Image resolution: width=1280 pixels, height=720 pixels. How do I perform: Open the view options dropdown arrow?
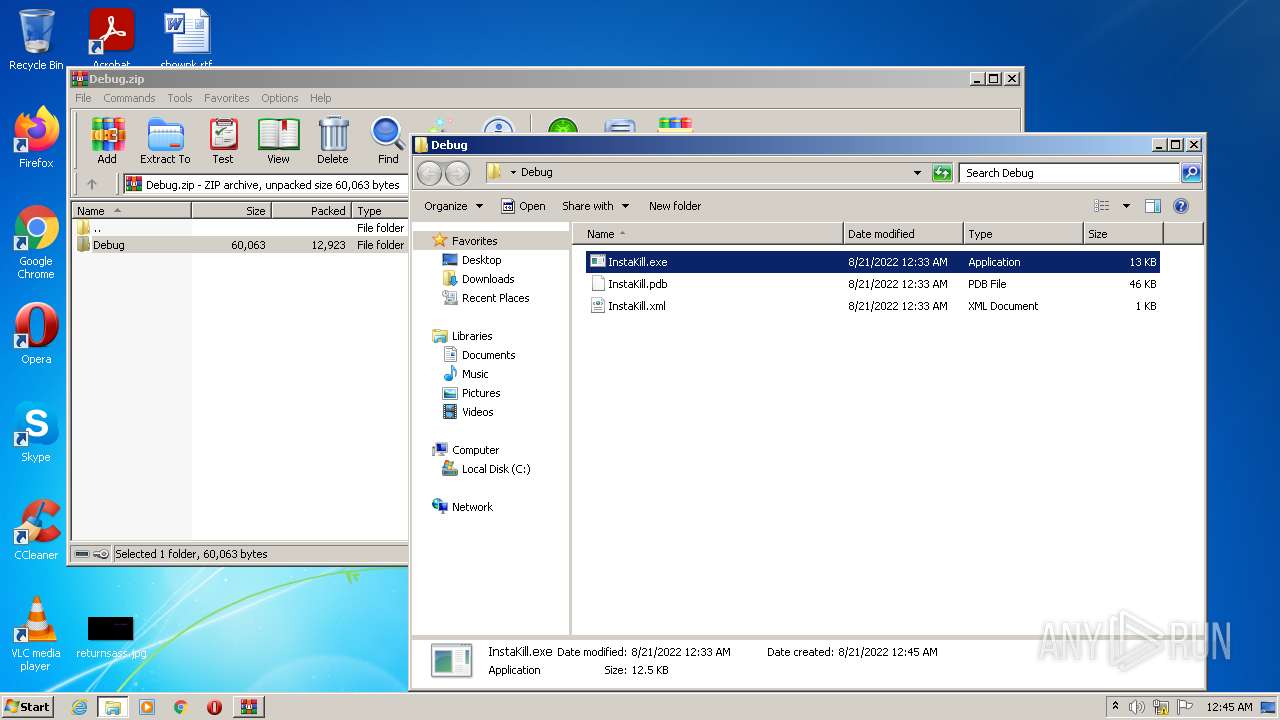(x=1126, y=206)
